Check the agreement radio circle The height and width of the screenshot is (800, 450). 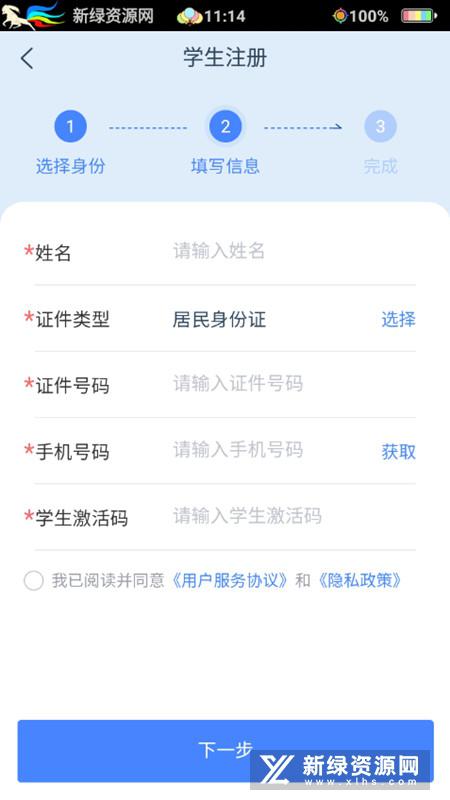[34, 581]
